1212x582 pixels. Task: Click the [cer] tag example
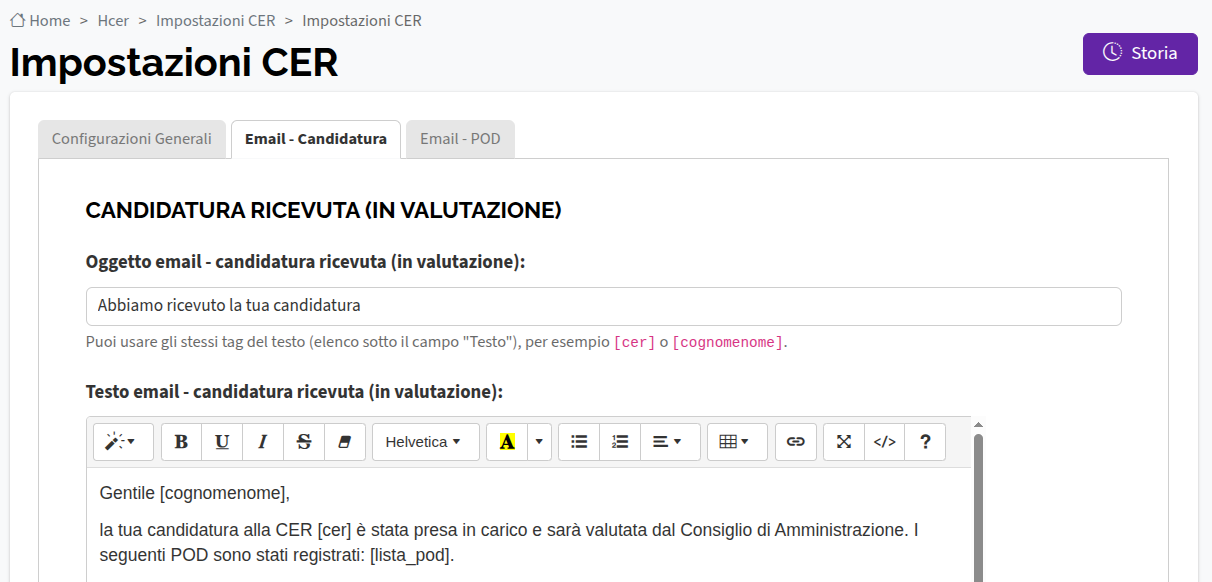point(634,342)
